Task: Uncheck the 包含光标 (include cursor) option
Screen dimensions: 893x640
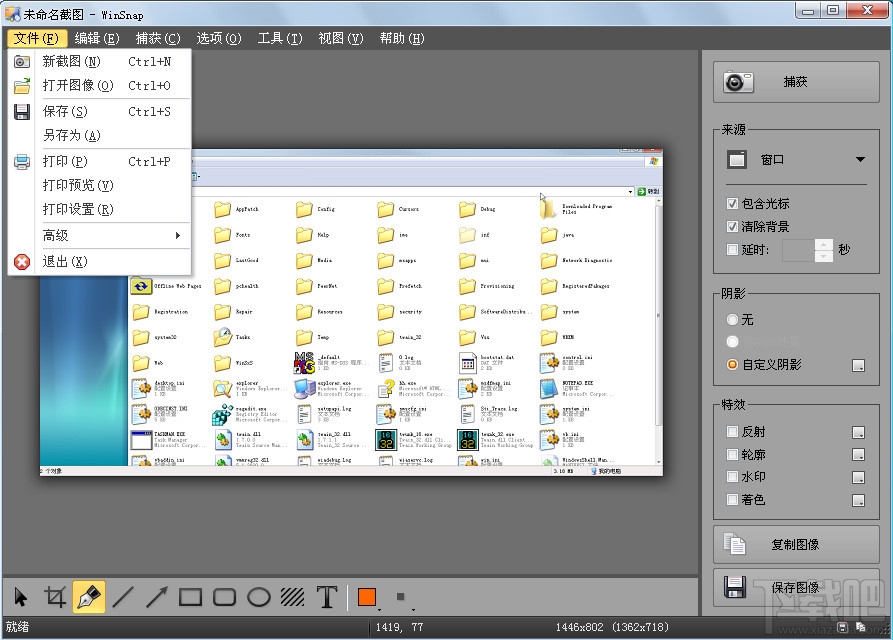Action: (734, 203)
